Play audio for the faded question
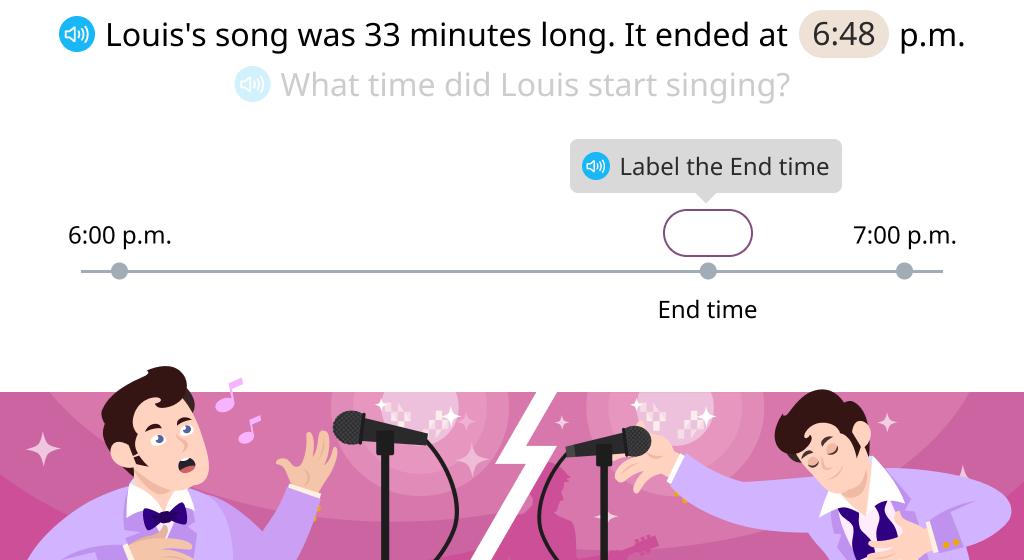Image resolution: width=1024 pixels, height=560 pixels. pos(252,84)
